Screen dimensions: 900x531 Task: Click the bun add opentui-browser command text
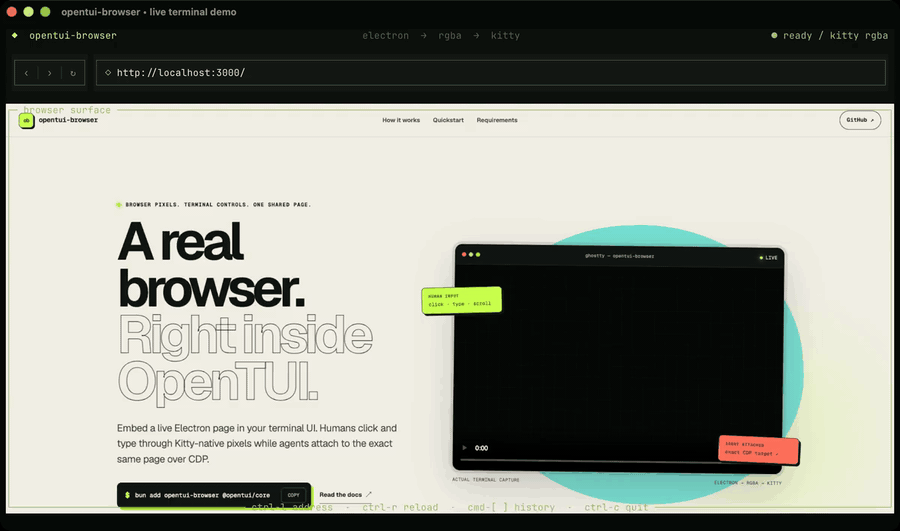[x=202, y=495]
